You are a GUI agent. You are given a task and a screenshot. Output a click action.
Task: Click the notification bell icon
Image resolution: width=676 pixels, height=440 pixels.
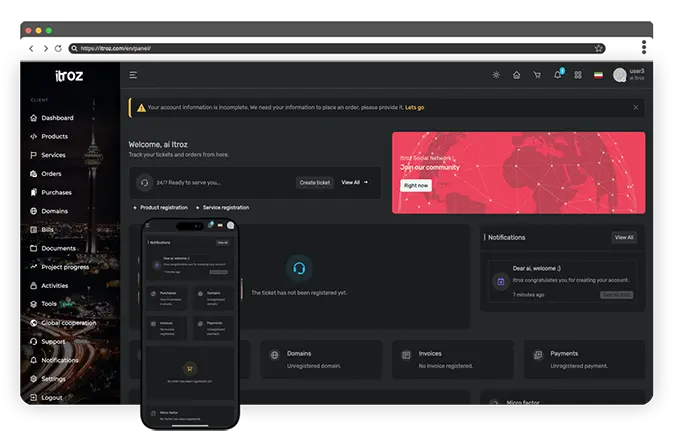click(558, 75)
